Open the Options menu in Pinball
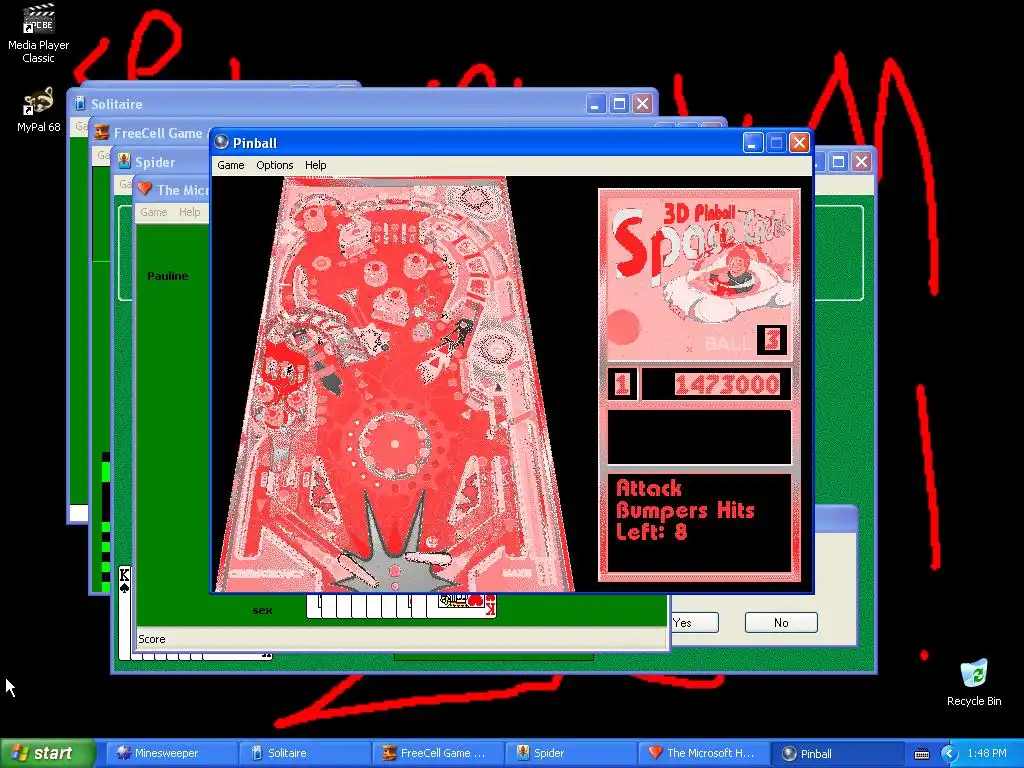1024x768 pixels. coord(274,165)
